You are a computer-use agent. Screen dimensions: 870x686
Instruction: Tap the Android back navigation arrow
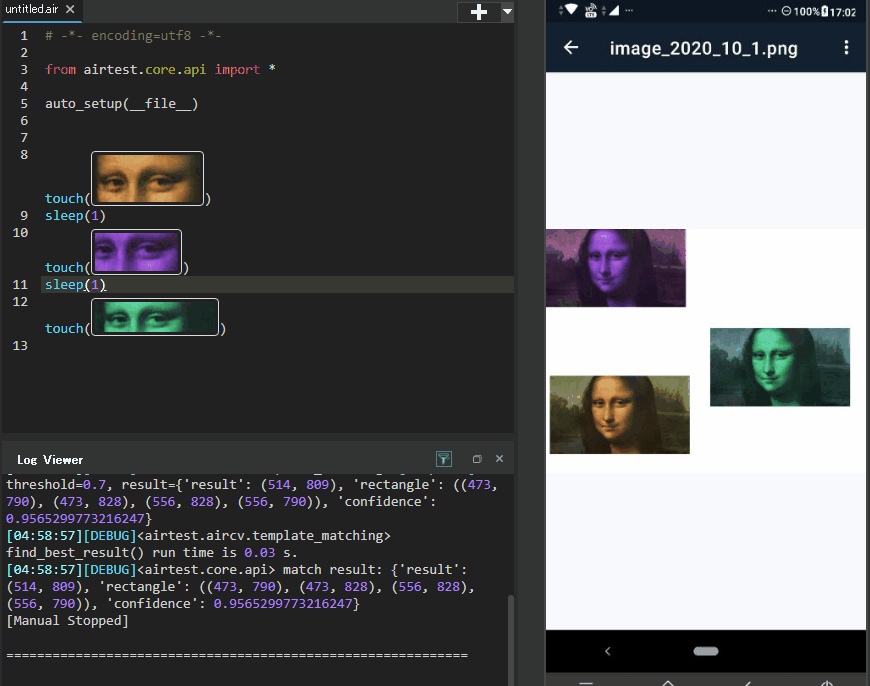(608, 650)
